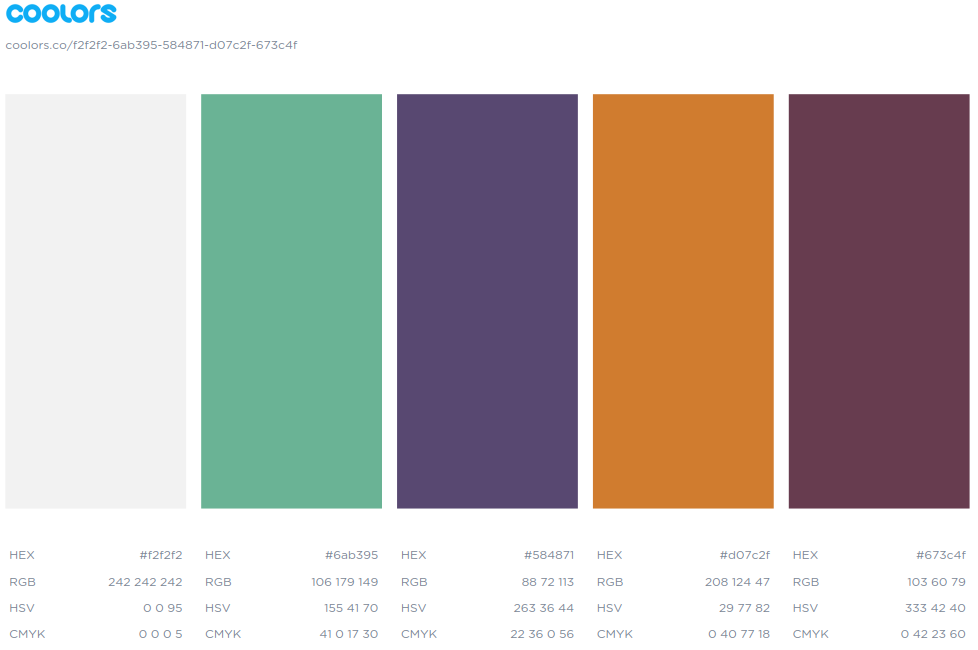Click HSV value 333 42 40
The image size is (978, 650).
coord(935,608)
